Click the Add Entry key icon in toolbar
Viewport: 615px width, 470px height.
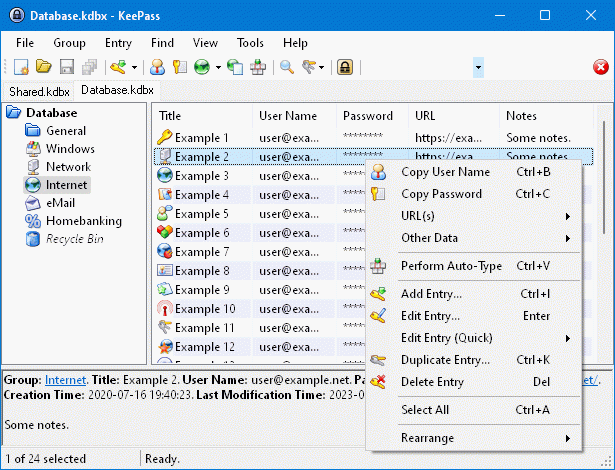click(118, 67)
